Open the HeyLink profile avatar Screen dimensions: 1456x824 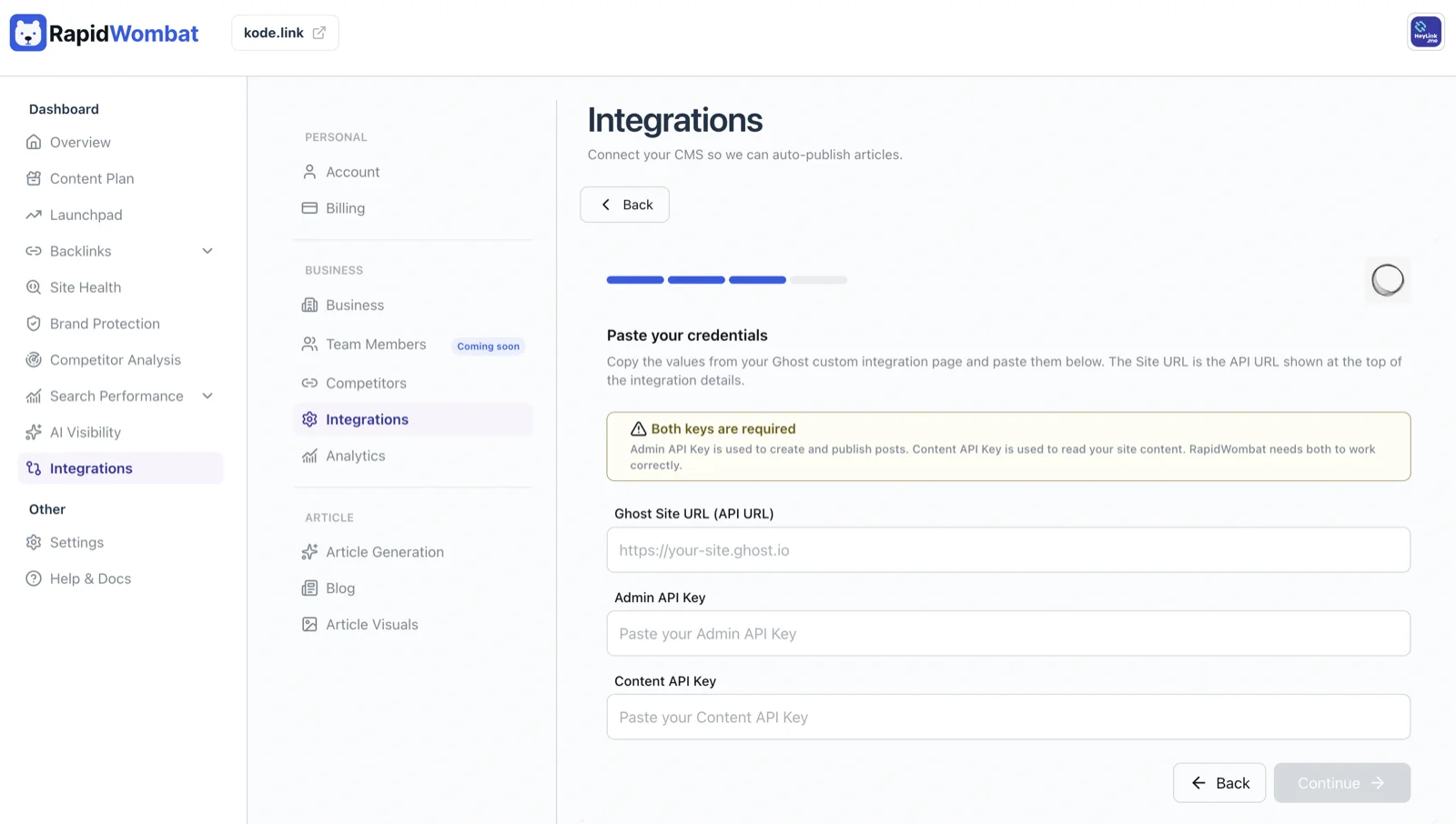[1426, 33]
